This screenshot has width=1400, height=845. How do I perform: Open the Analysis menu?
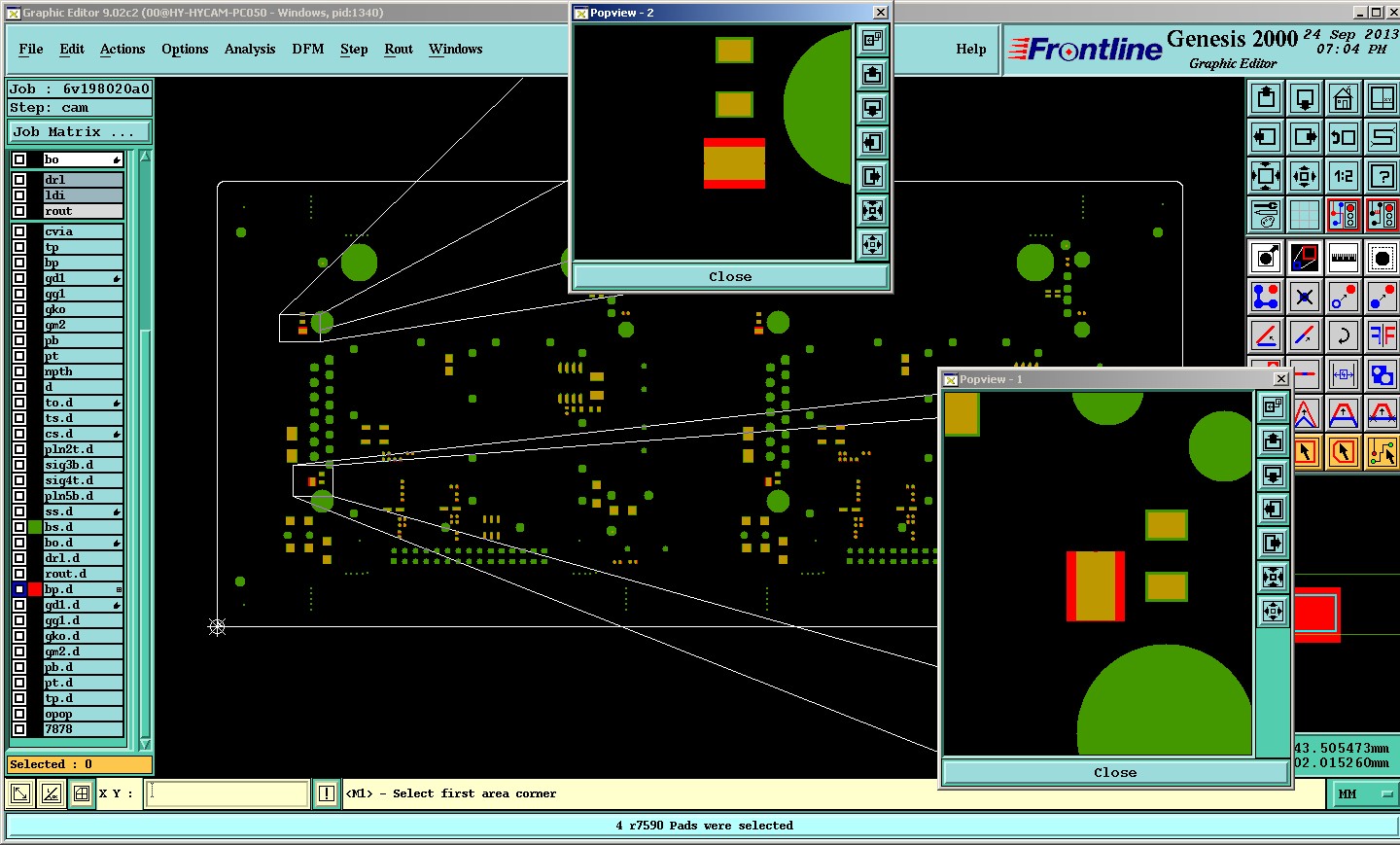coord(250,49)
